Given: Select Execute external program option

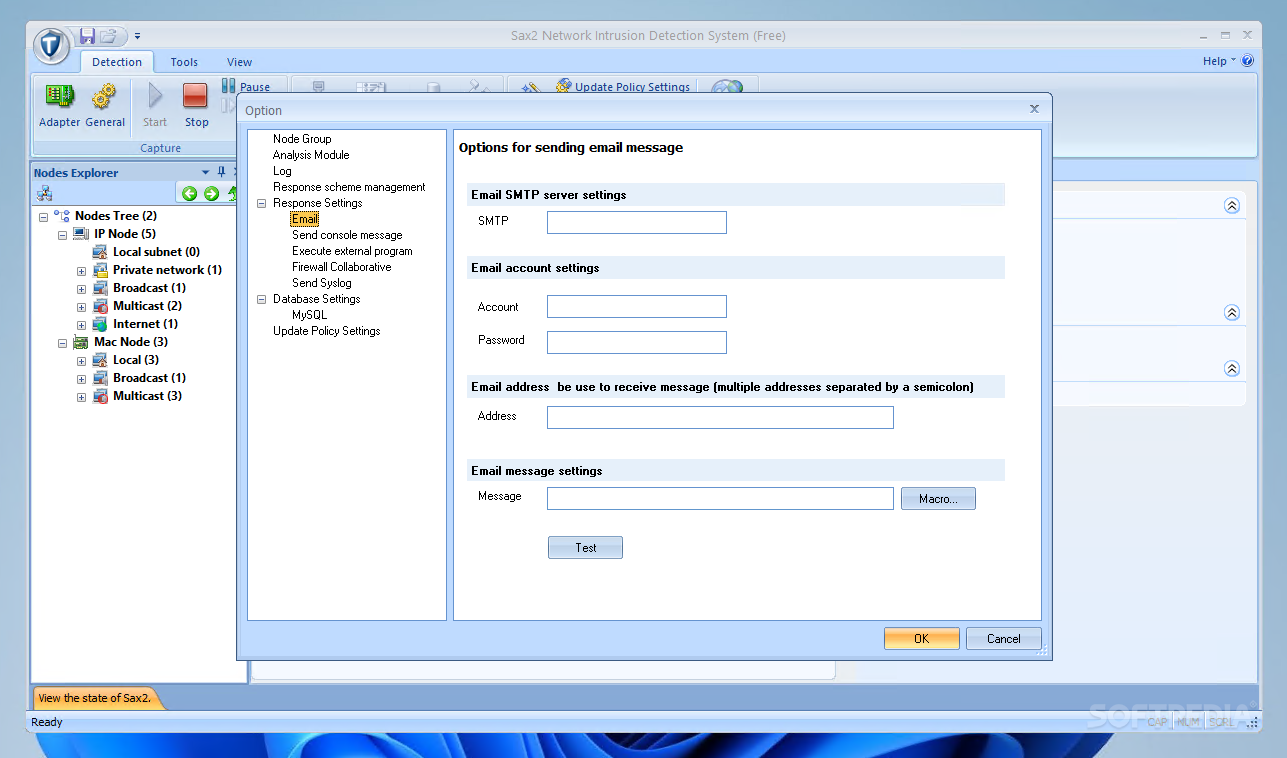Looking at the screenshot, I should click(352, 251).
